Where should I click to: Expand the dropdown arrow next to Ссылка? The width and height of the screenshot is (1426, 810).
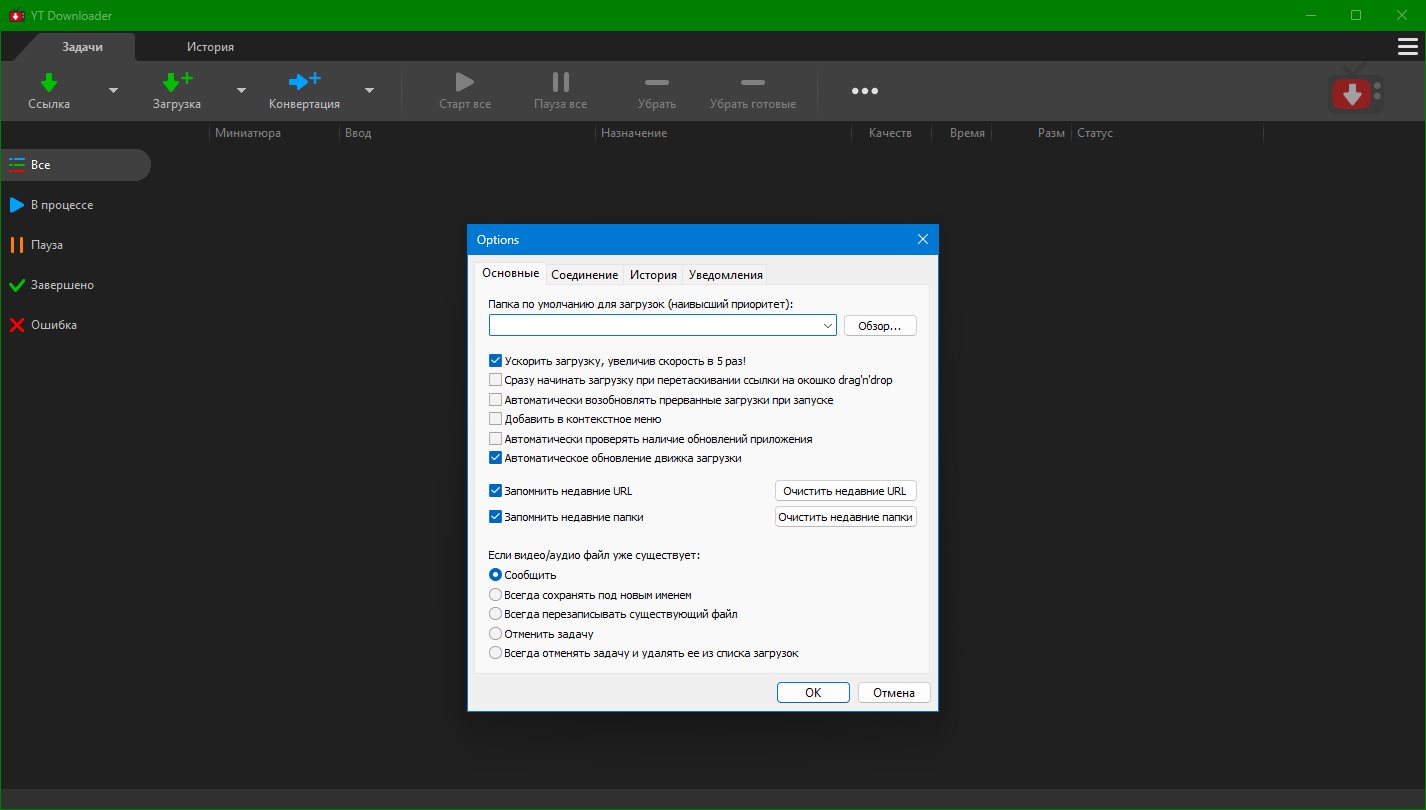113,90
